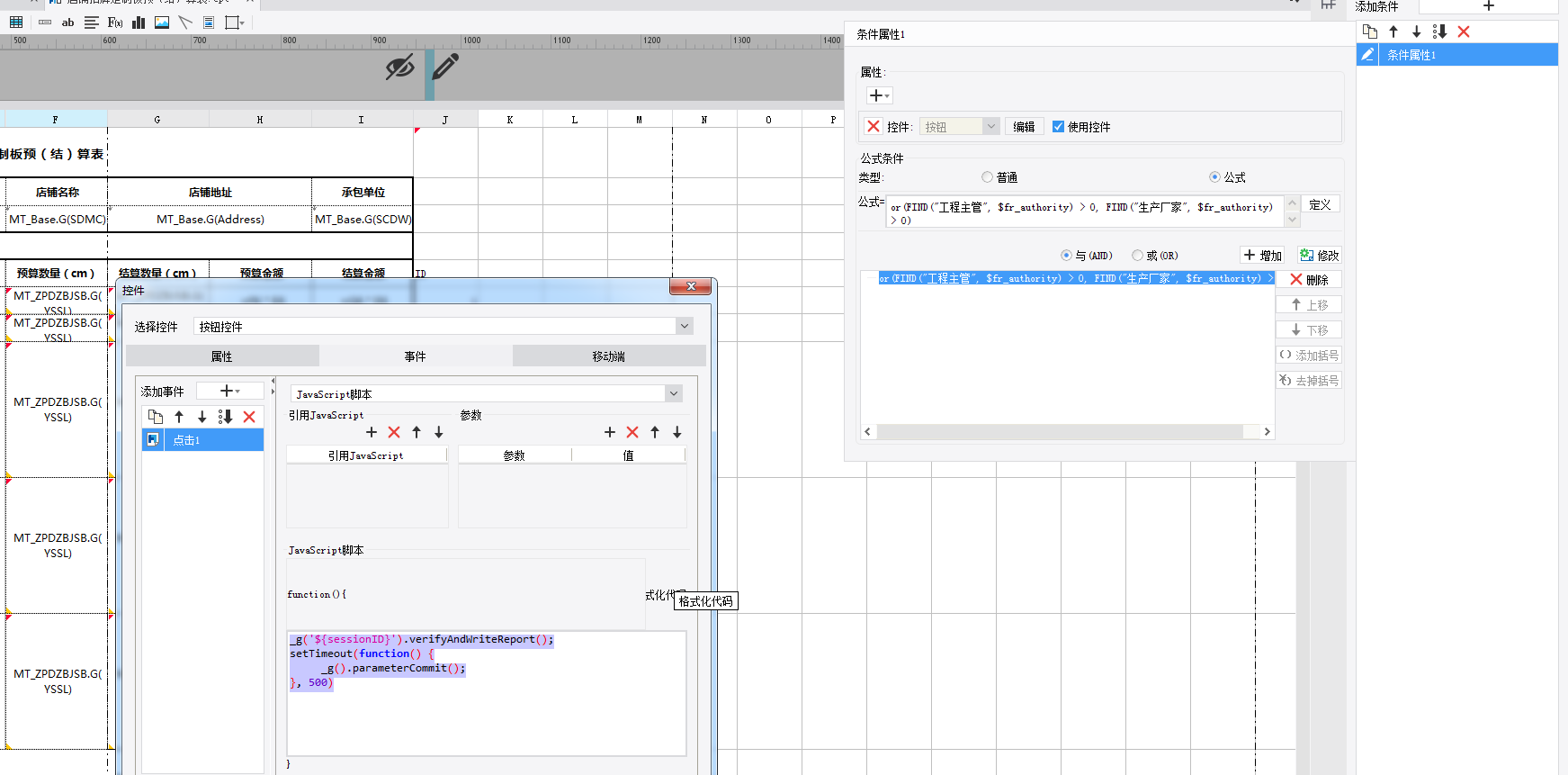The image size is (1568, 775).
Task: Choose the 或(OR) radio option
Action: point(1137,256)
